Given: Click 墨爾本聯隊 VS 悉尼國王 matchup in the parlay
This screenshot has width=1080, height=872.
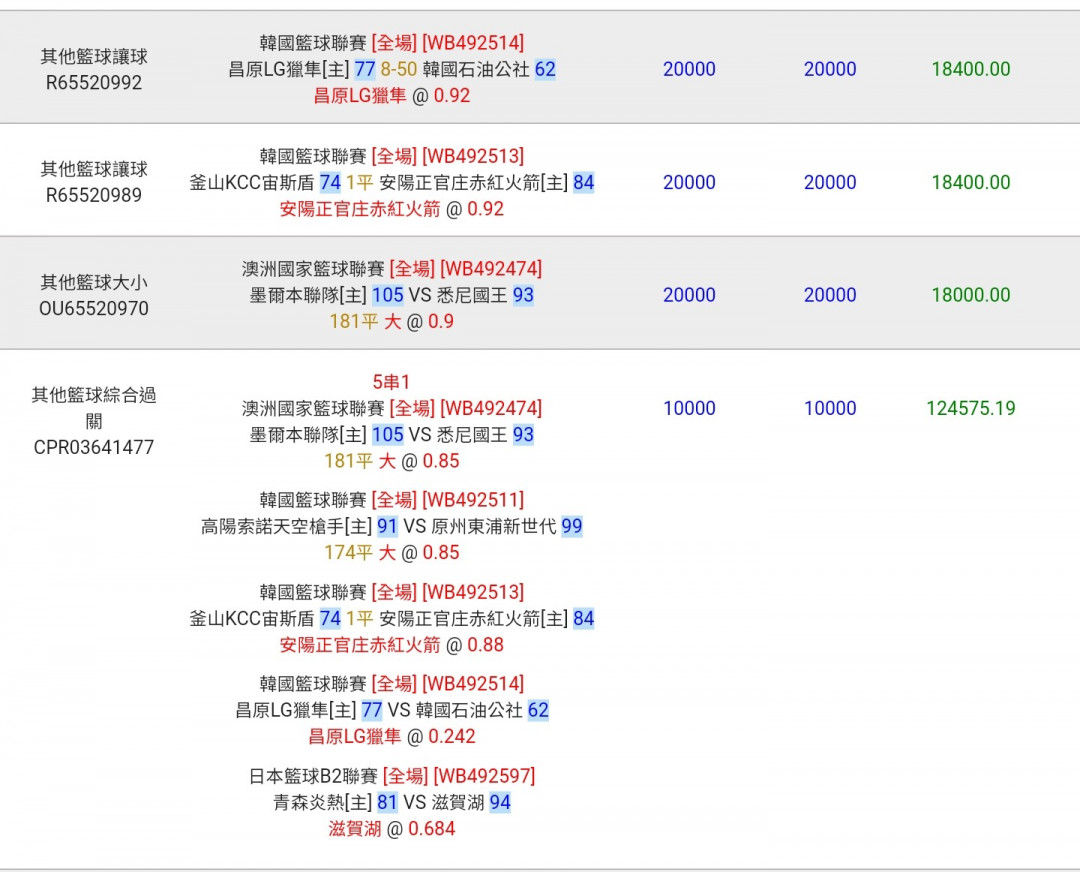Looking at the screenshot, I should pos(391,435).
